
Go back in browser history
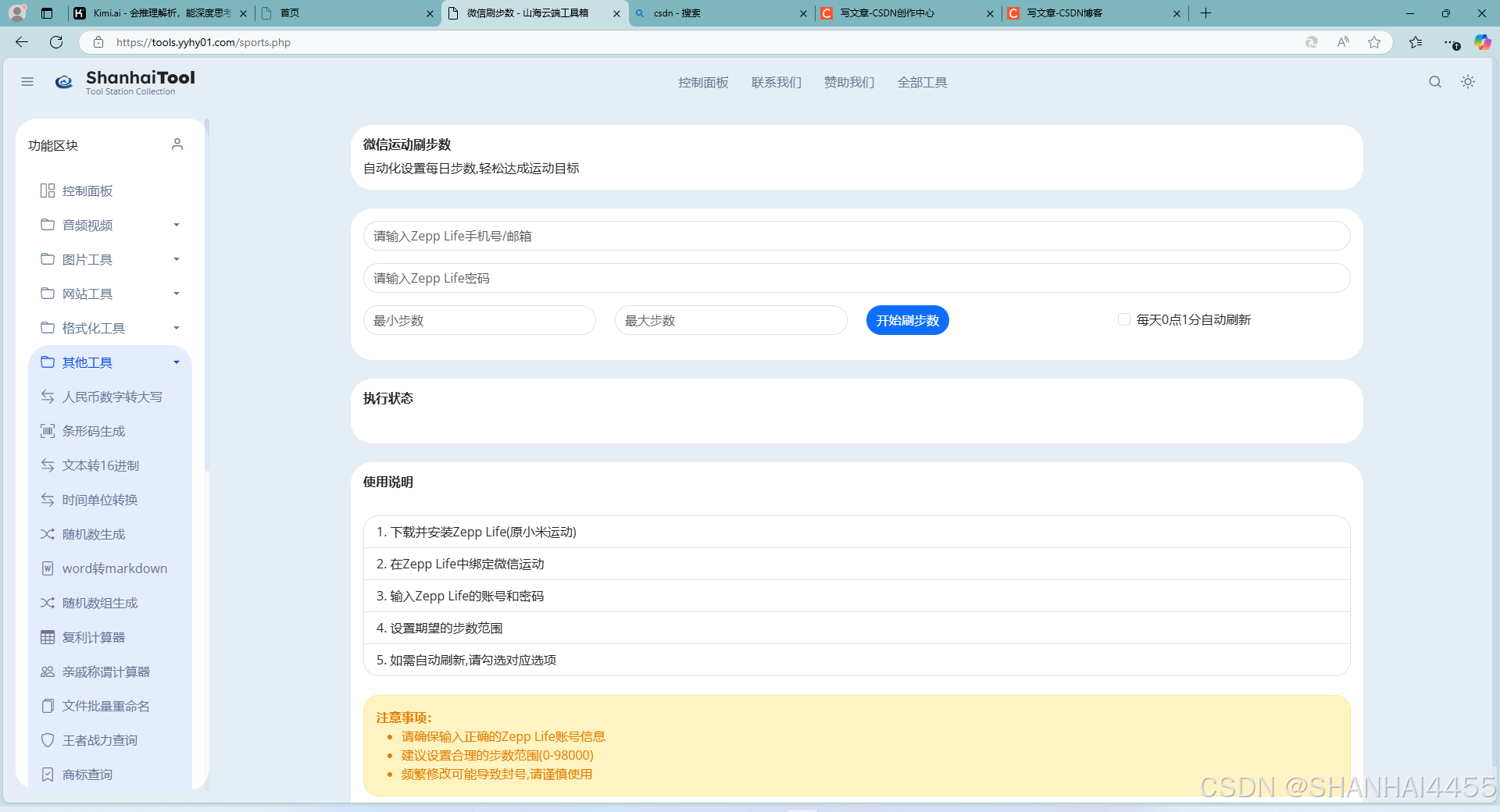click(x=22, y=42)
